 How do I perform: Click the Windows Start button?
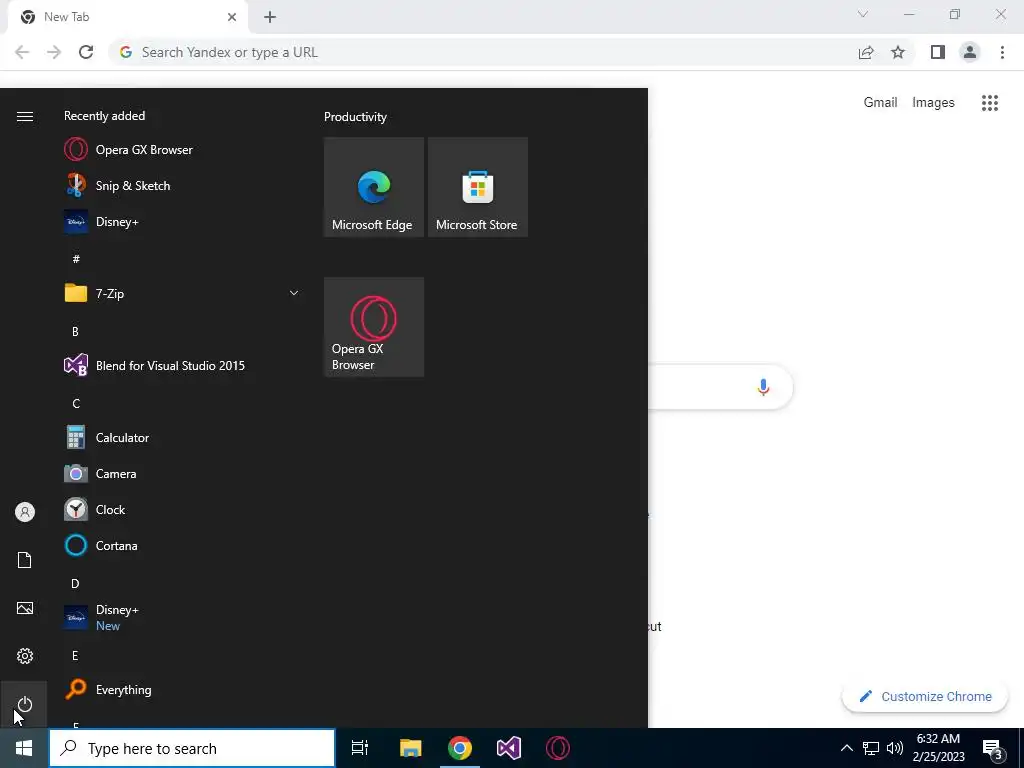tap(24, 748)
